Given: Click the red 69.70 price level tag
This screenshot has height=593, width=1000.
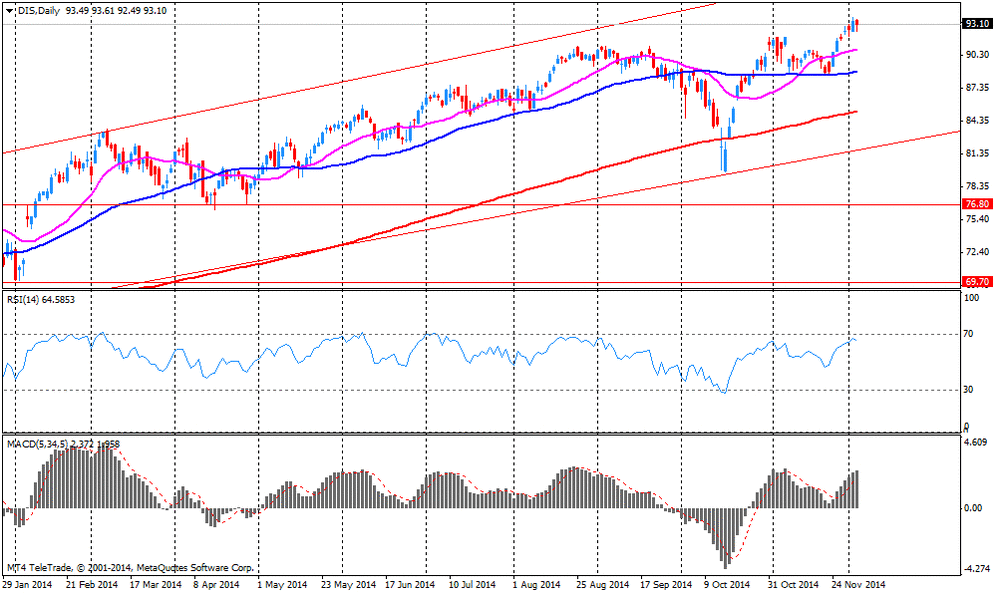Looking at the screenshot, I should point(976,283).
